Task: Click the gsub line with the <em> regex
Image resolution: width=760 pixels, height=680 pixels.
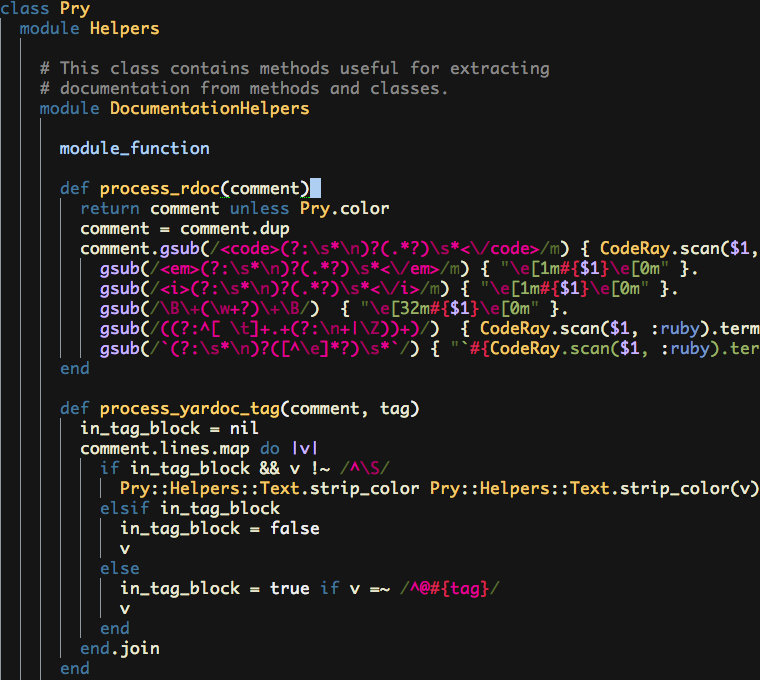Action: 399,269
